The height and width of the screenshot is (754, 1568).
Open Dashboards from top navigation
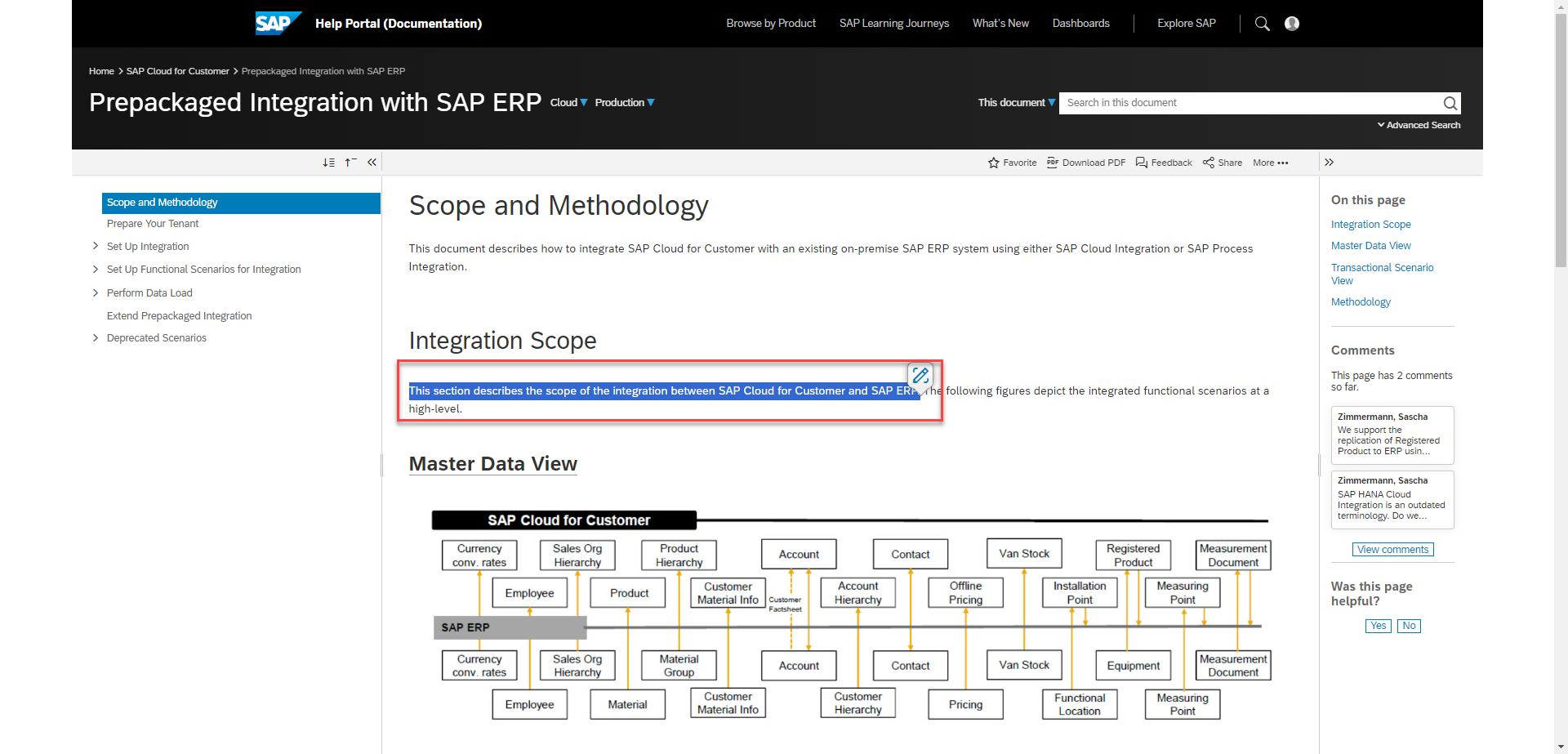tap(1080, 24)
